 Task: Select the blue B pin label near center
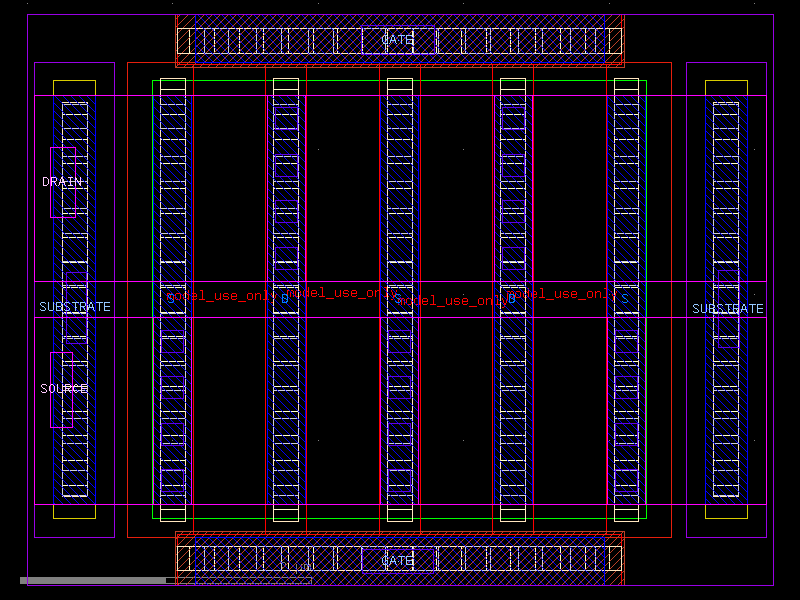[x=285, y=297]
